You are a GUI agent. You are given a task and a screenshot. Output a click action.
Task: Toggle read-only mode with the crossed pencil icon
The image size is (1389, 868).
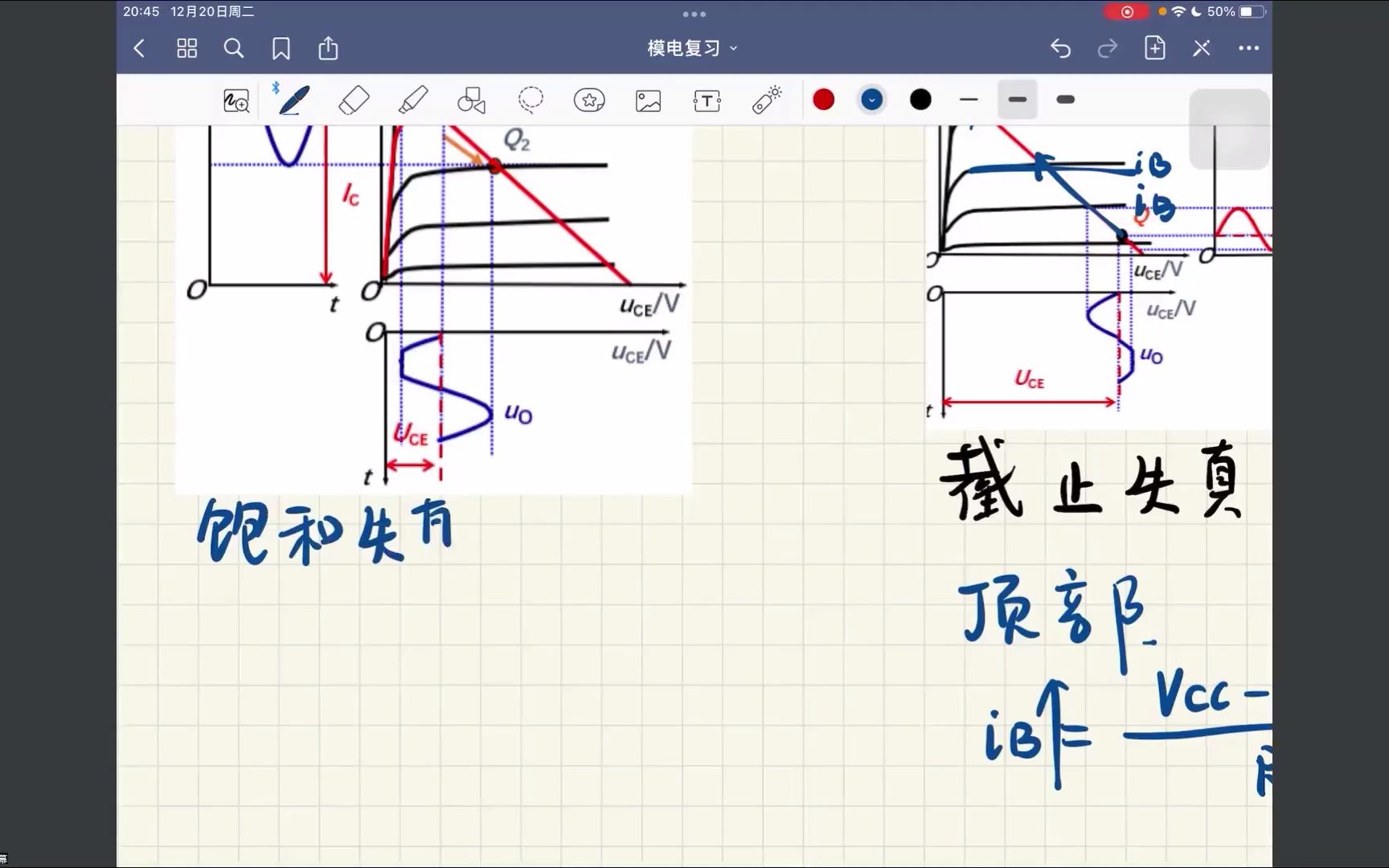[x=1202, y=48]
